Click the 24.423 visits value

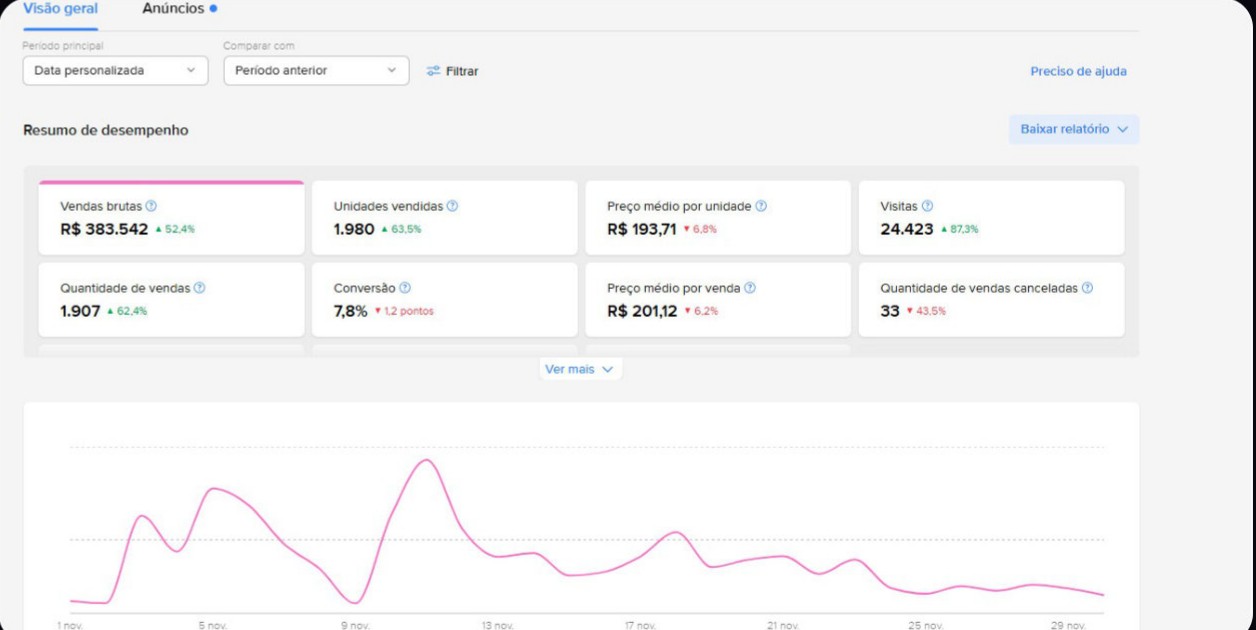907,229
